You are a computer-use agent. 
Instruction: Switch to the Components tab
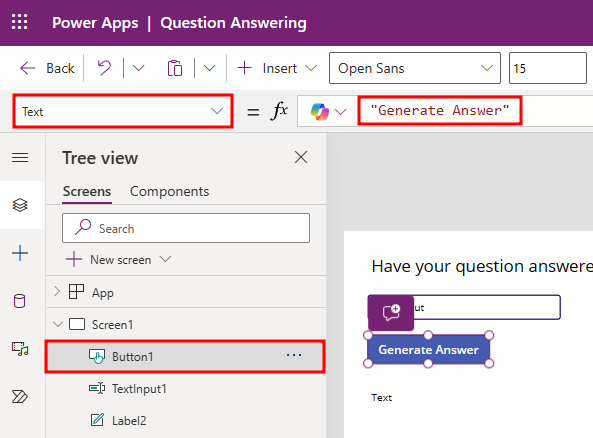[169, 191]
